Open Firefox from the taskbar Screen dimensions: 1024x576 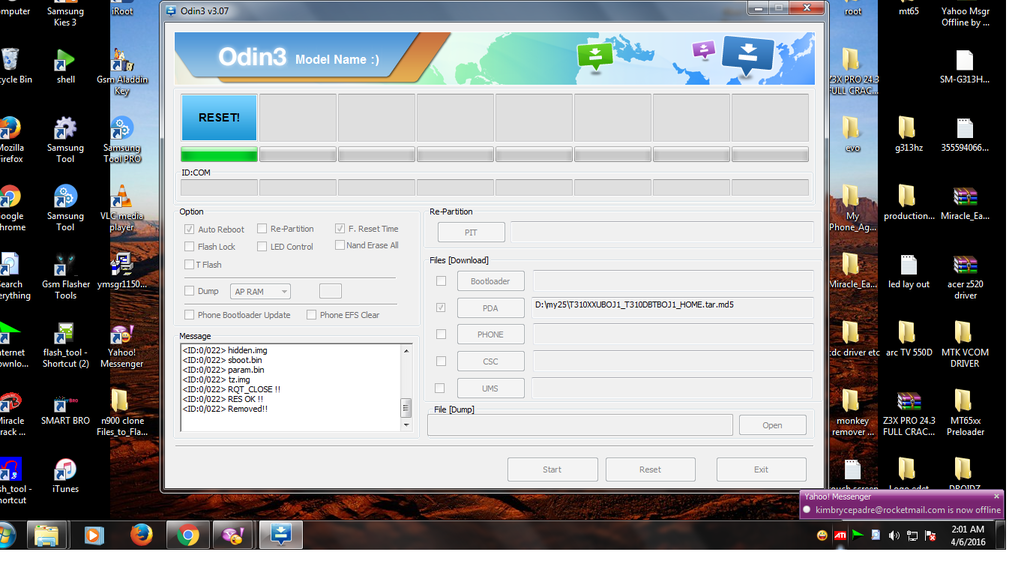(x=141, y=536)
